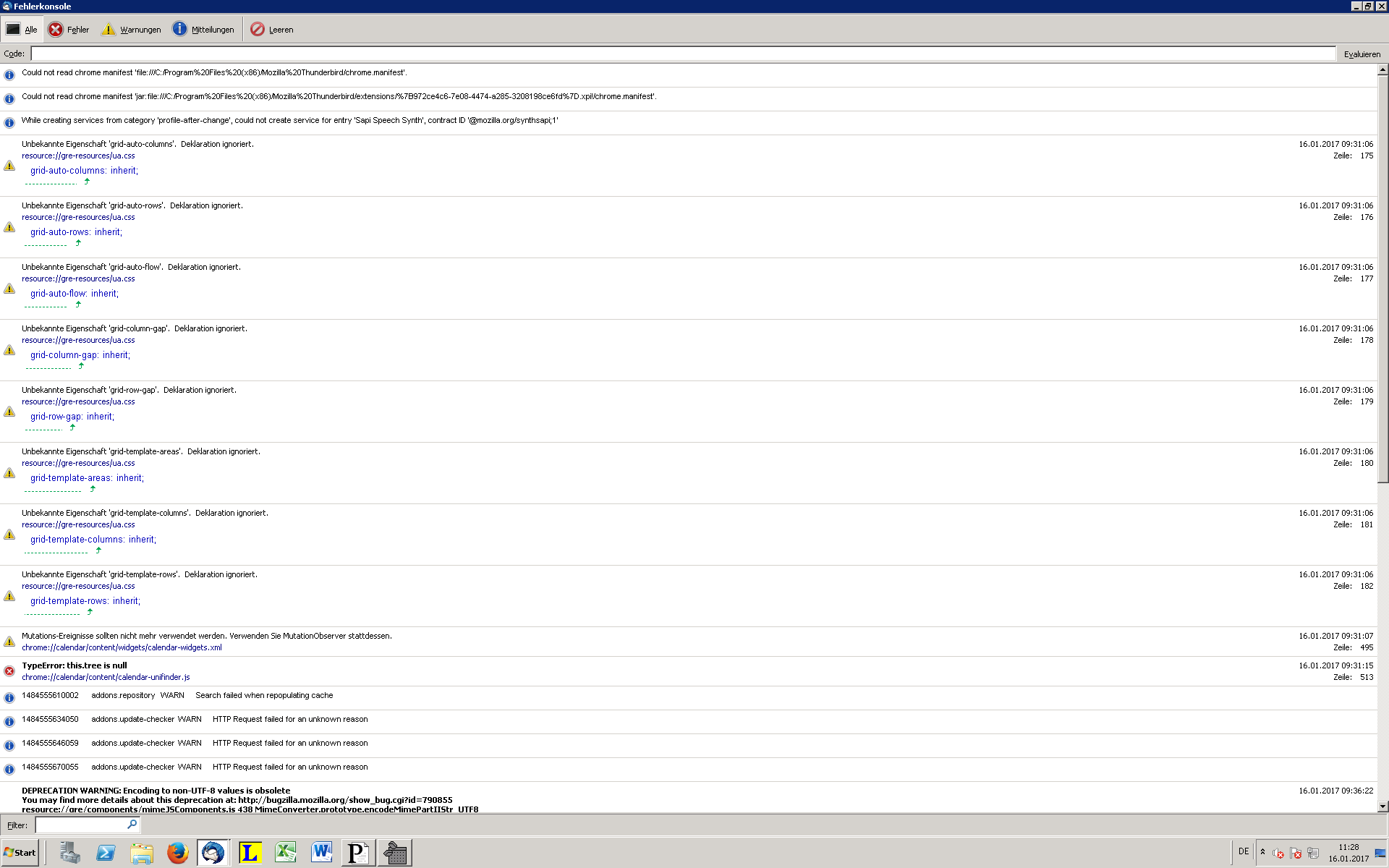Switch to Thunderbird in the taskbar

[213, 853]
